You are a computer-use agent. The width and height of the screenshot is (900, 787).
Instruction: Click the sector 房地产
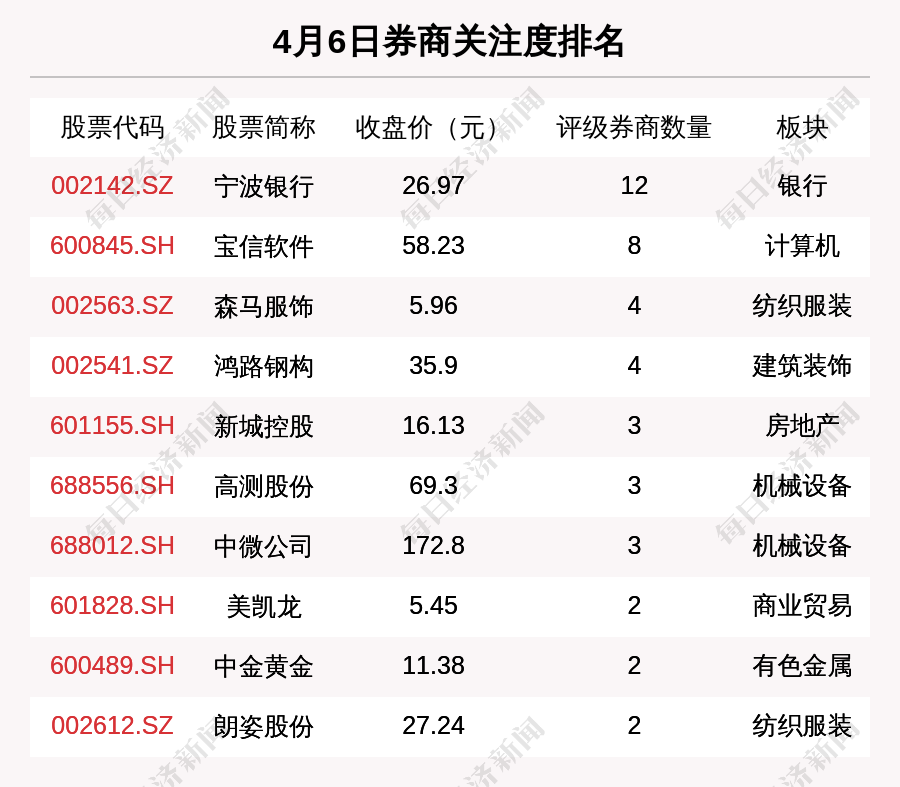pos(802,427)
